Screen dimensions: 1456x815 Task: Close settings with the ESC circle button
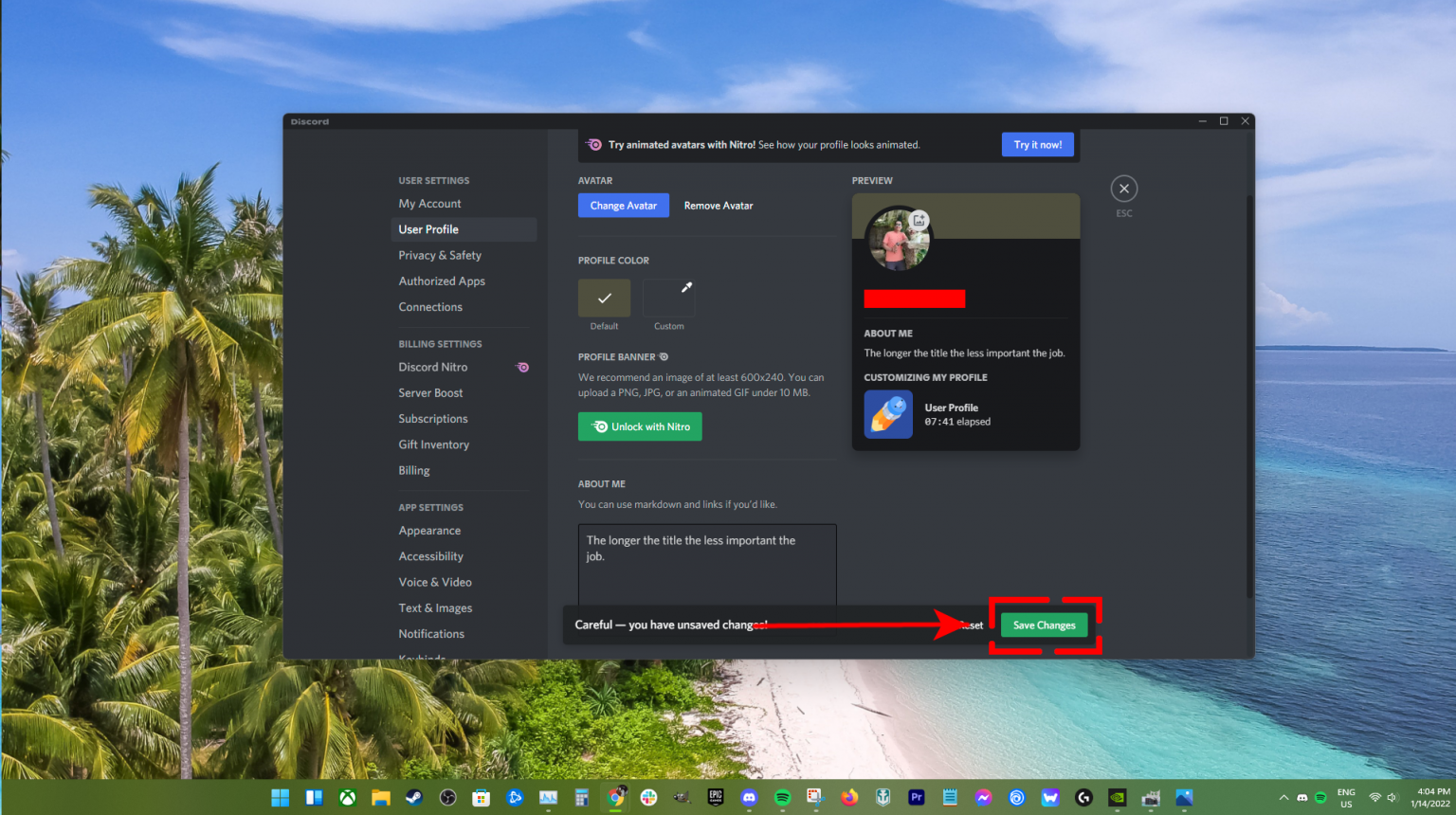tap(1124, 189)
